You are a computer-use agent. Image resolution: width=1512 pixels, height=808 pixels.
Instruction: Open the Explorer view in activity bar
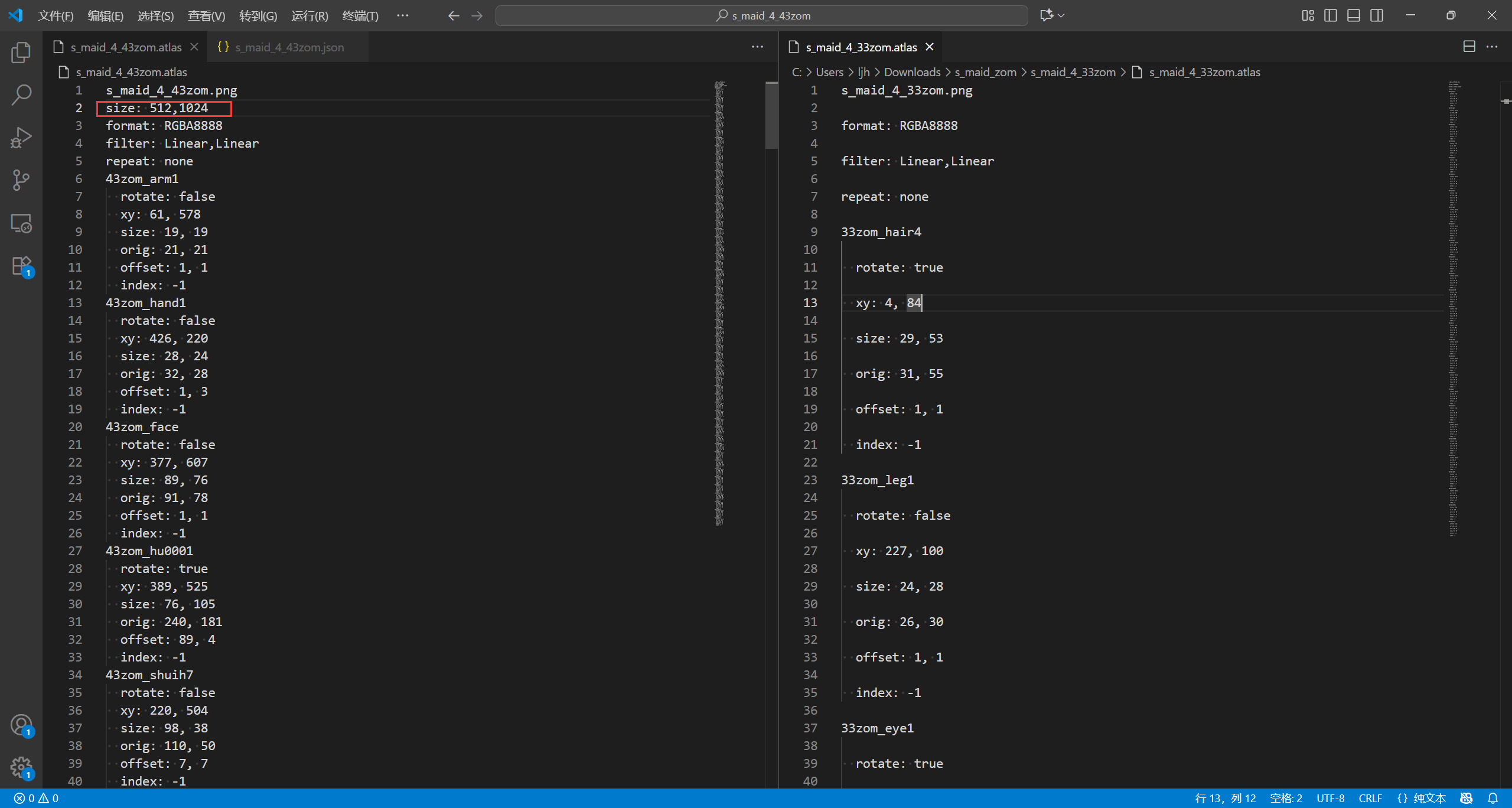(21, 53)
